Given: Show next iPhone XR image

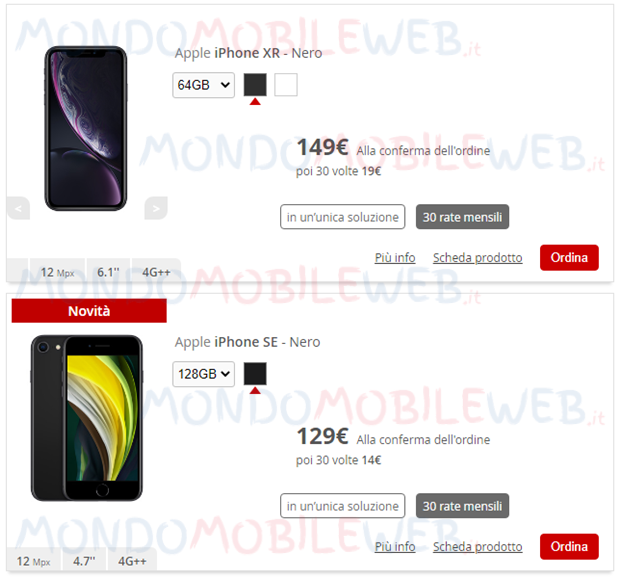Looking at the screenshot, I should pos(156,208).
